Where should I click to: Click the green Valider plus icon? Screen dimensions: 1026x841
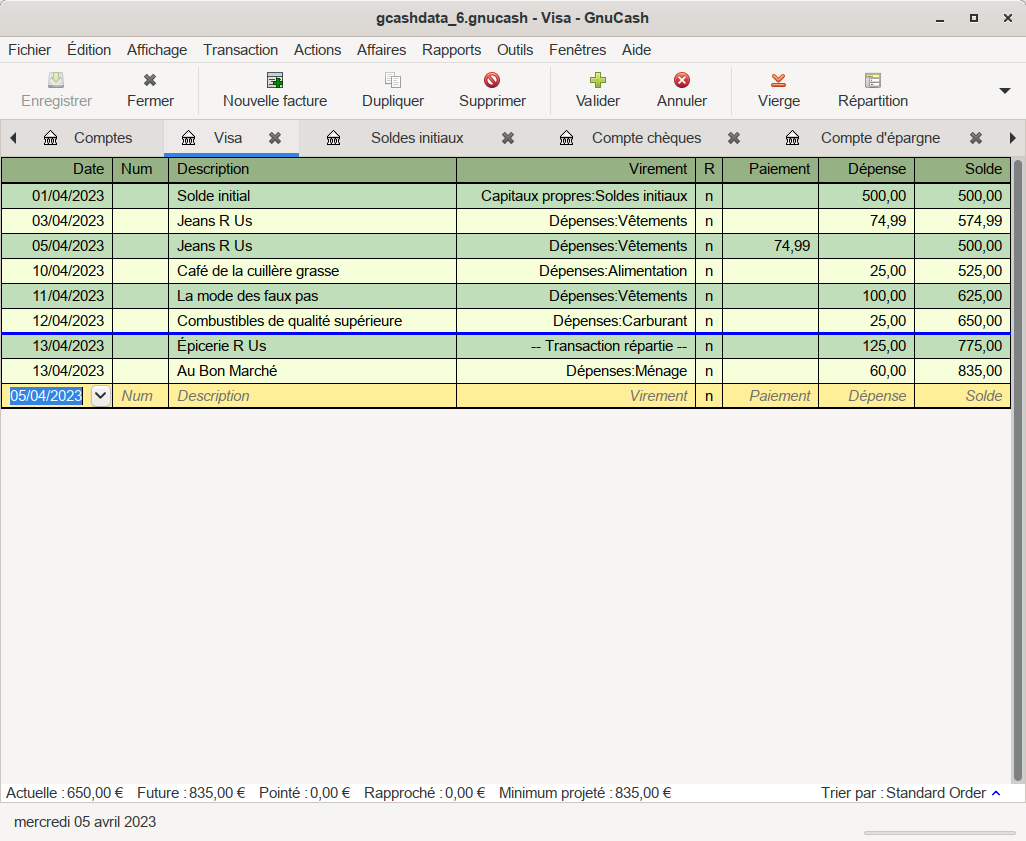[x=598, y=80]
